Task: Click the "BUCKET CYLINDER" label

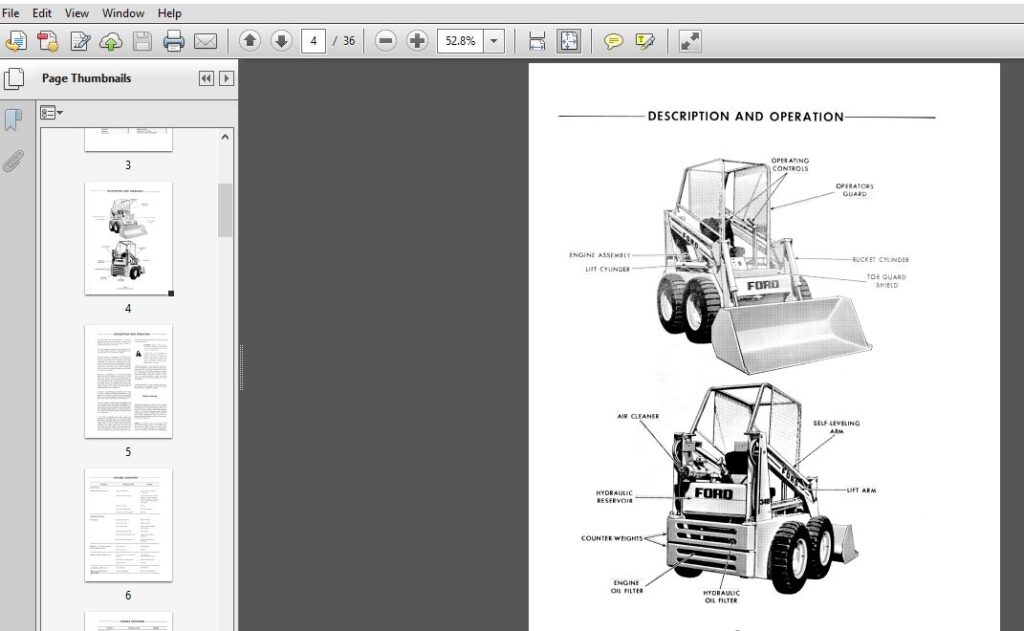Action: [880, 260]
